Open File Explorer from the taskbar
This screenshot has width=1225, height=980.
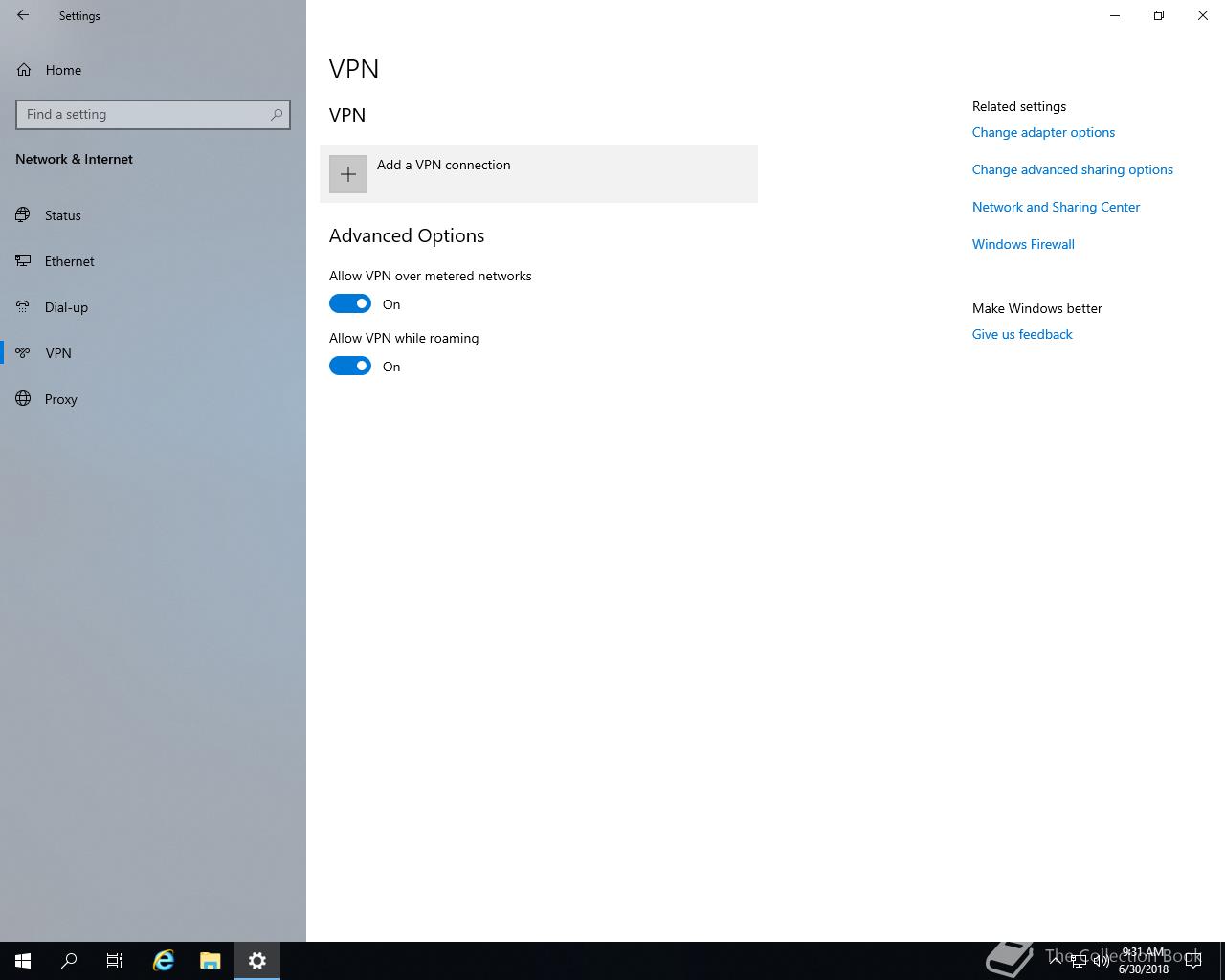(210, 961)
